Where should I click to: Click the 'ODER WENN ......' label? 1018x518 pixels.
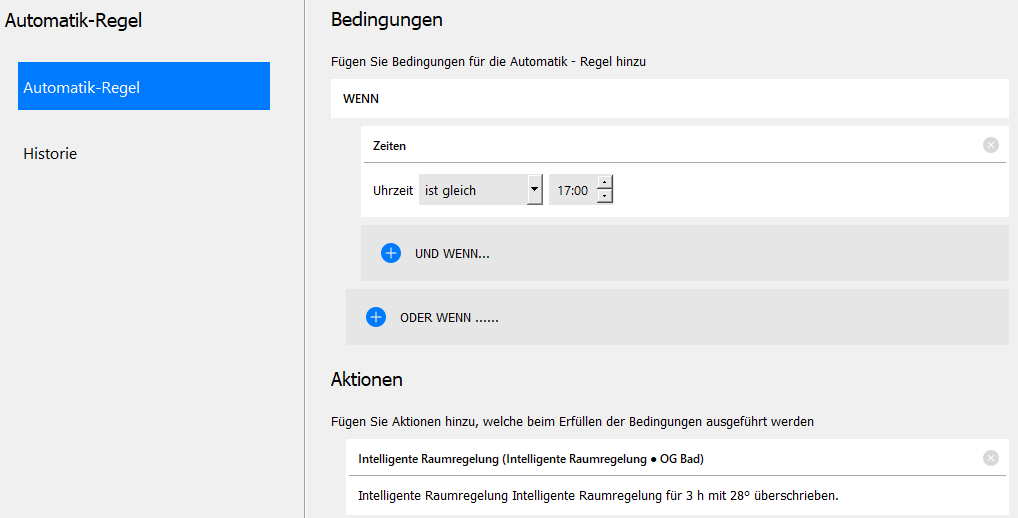449,318
